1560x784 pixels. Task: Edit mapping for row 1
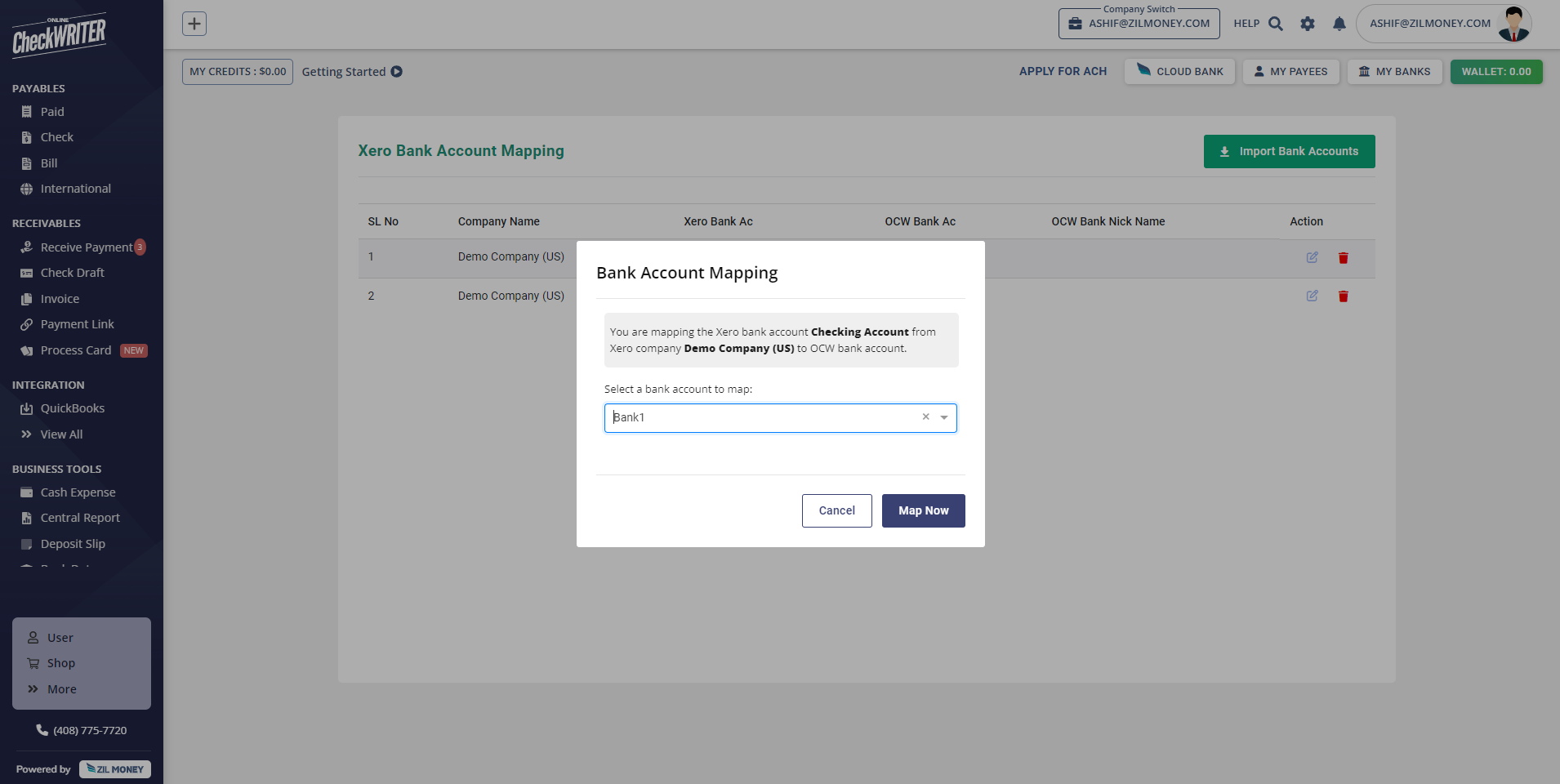click(1312, 257)
